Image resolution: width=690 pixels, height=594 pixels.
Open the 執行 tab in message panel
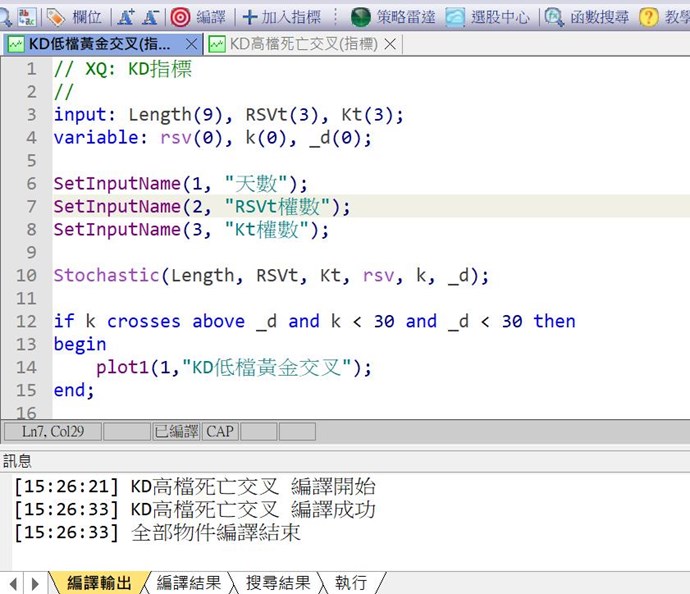pos(350,583)
